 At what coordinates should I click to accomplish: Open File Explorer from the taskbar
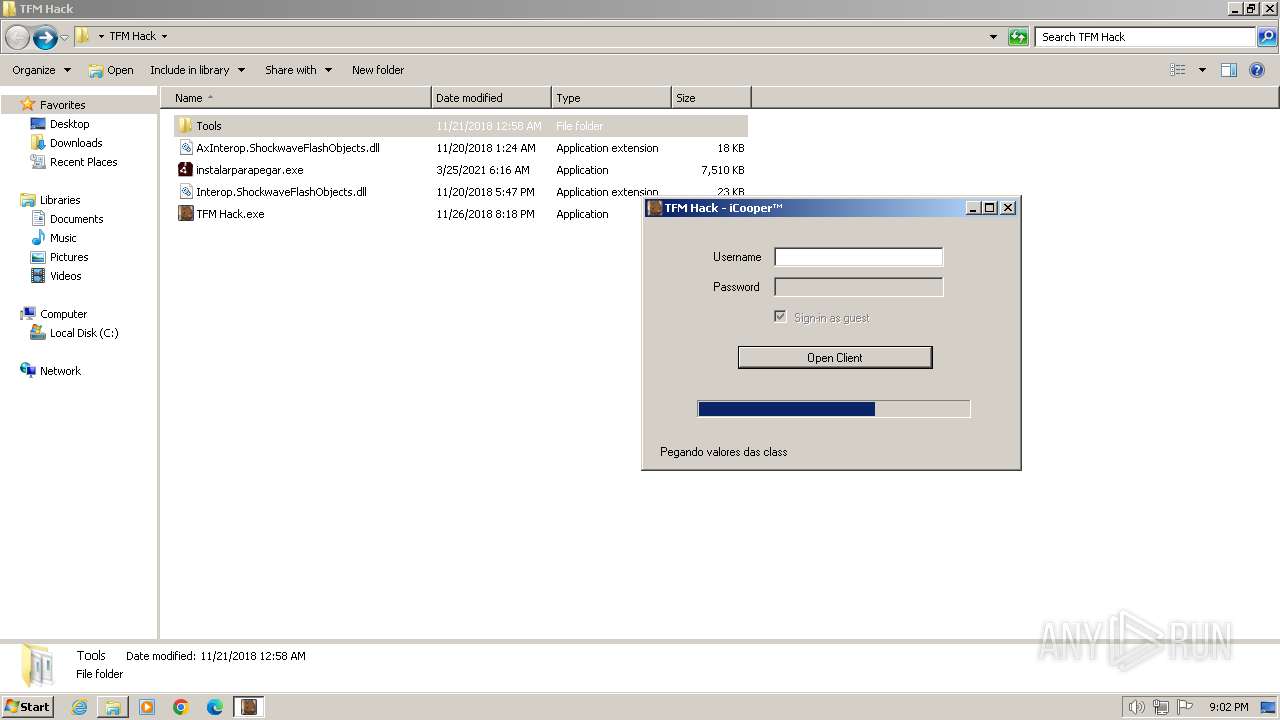click(113, 707)
